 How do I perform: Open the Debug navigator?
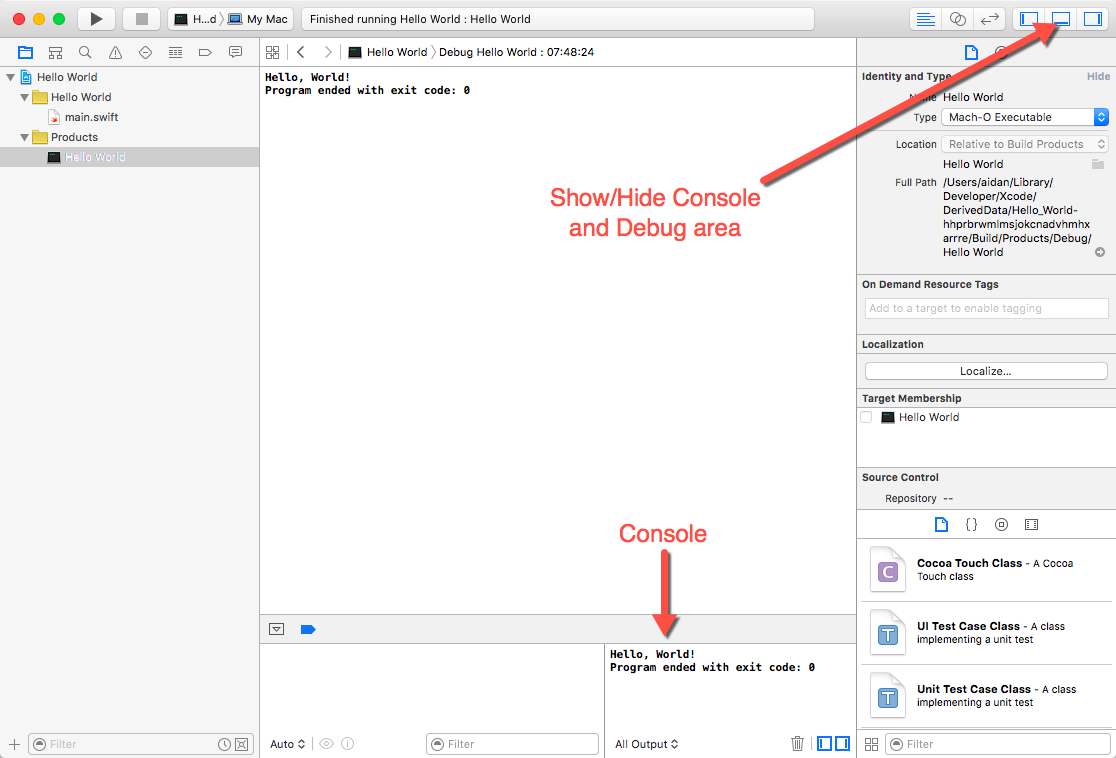coord(175,52)
